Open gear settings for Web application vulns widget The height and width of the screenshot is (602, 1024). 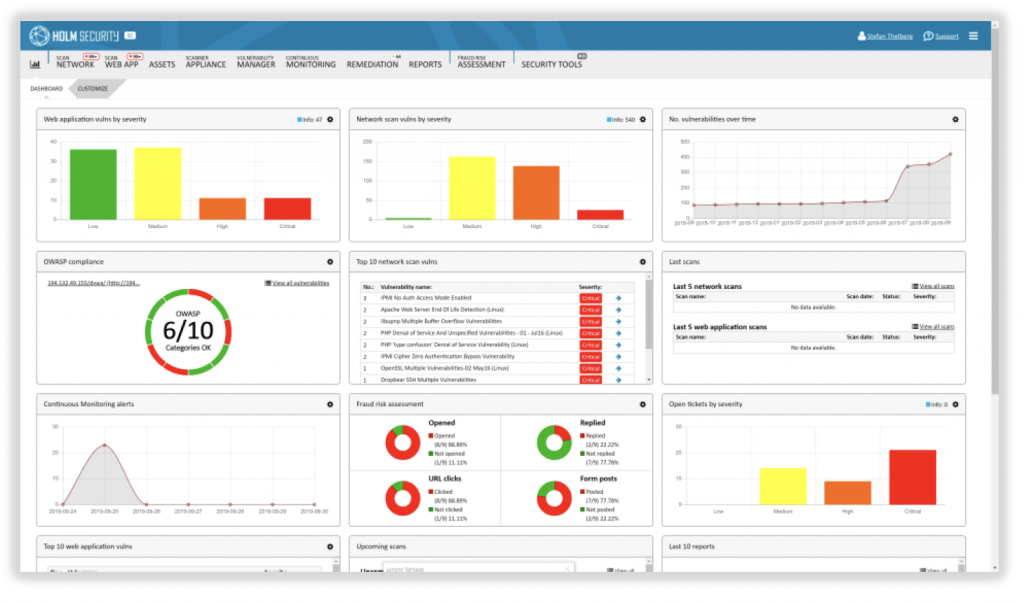[x=330, y=119]
